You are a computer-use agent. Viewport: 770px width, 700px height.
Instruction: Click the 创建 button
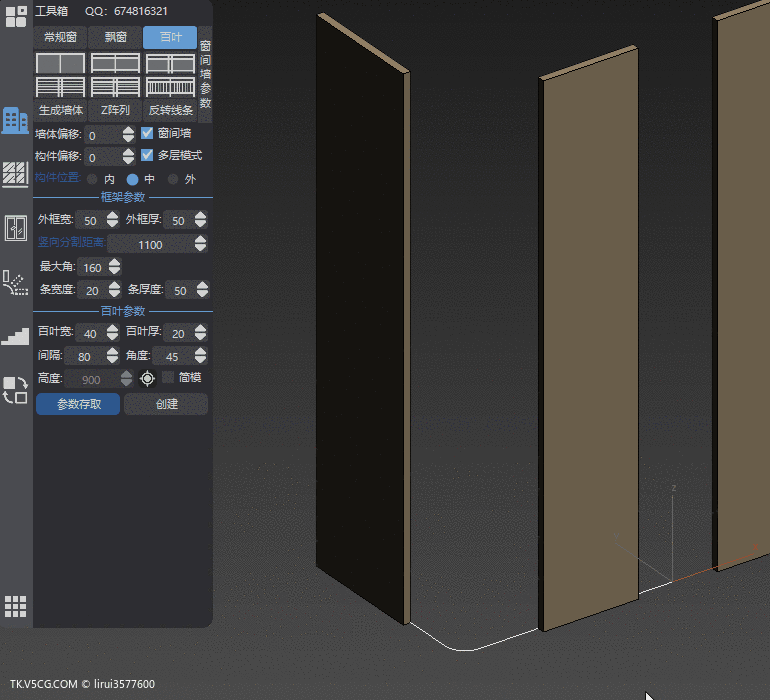pyautogui.click(x=166, y=404)
